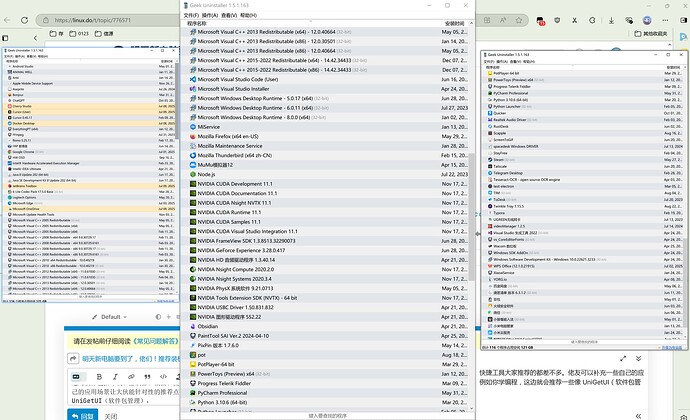Select the NVIDIA FrameView SDK row

tap(325, 241)
